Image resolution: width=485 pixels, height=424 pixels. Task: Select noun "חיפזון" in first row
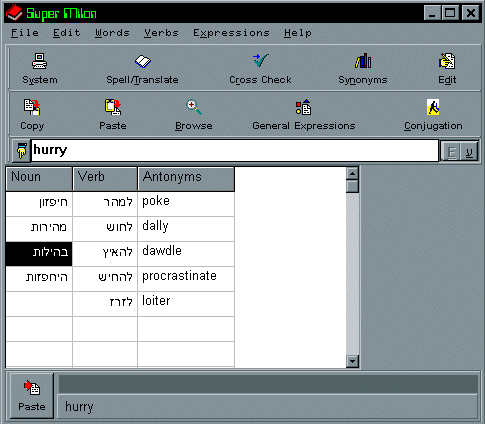[39, 204]
